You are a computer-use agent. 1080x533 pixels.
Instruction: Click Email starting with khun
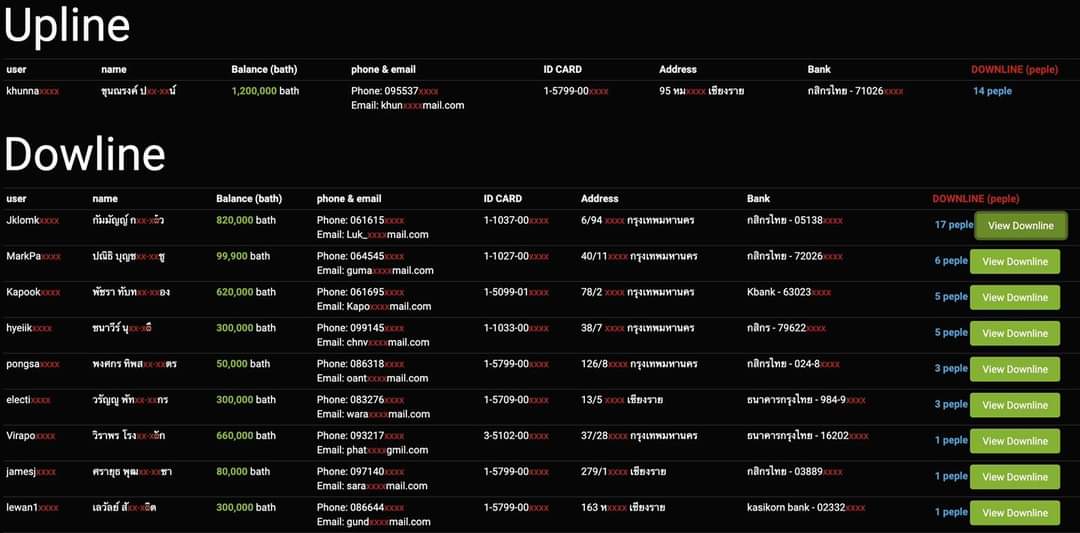click(x=408, y=105)
